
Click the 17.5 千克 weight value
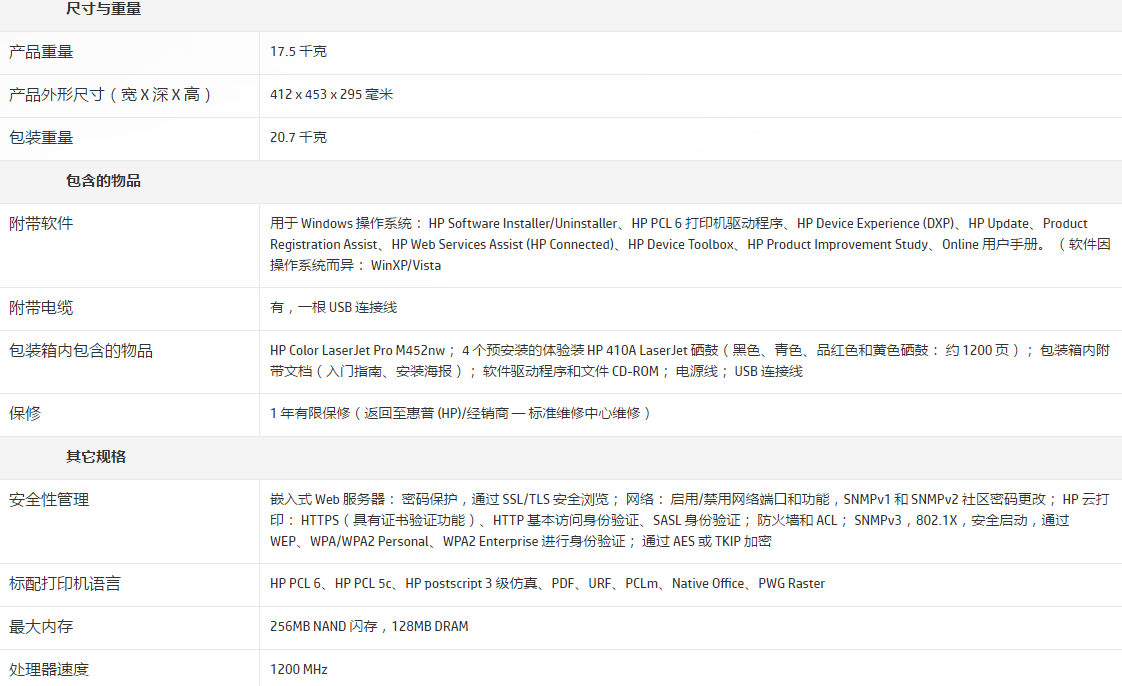click(x=298, y=52)
